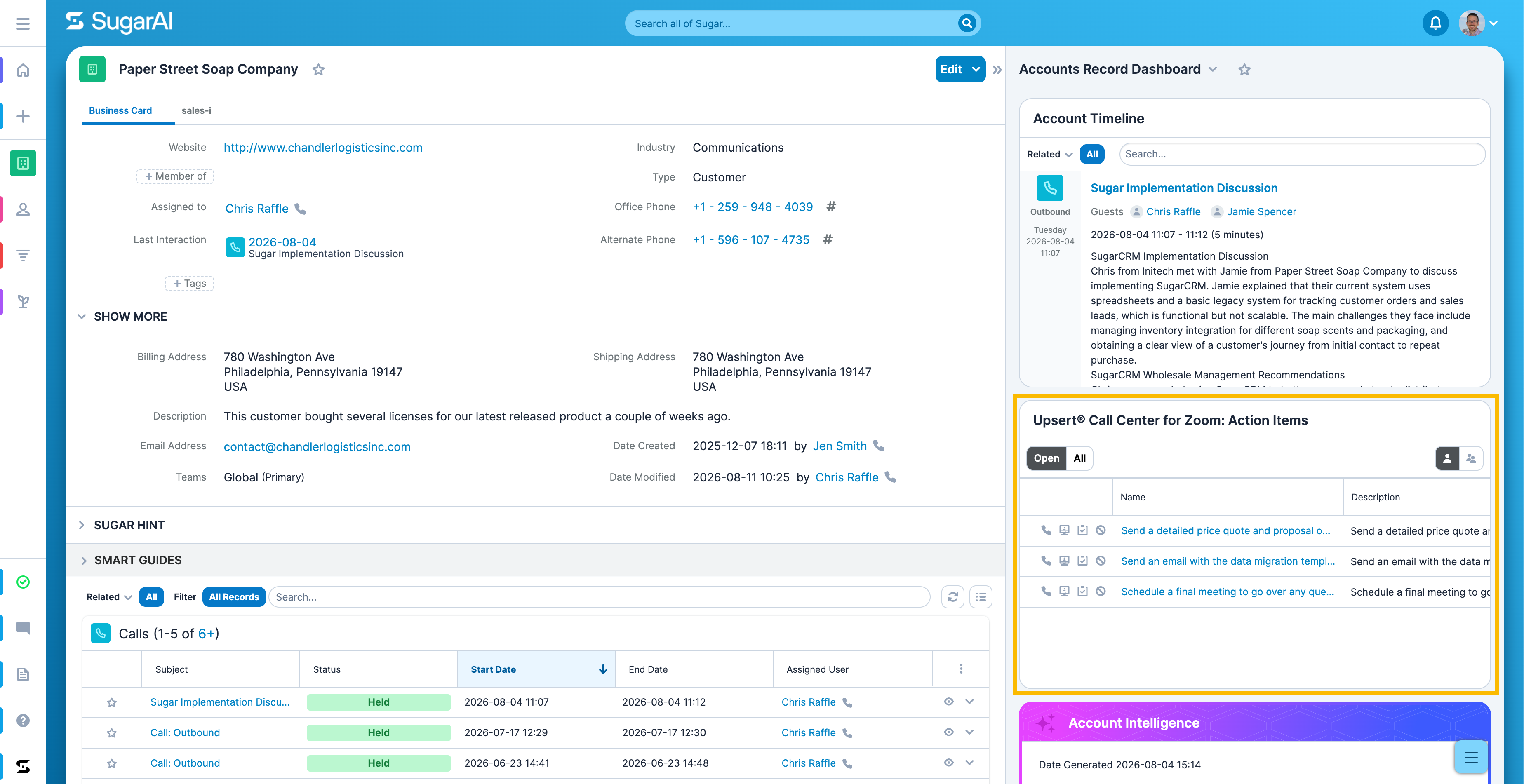Viewport: 1524px width, 784px height.
Task: Open the Leads sprout sidebar icon
Action: point(23,302)
